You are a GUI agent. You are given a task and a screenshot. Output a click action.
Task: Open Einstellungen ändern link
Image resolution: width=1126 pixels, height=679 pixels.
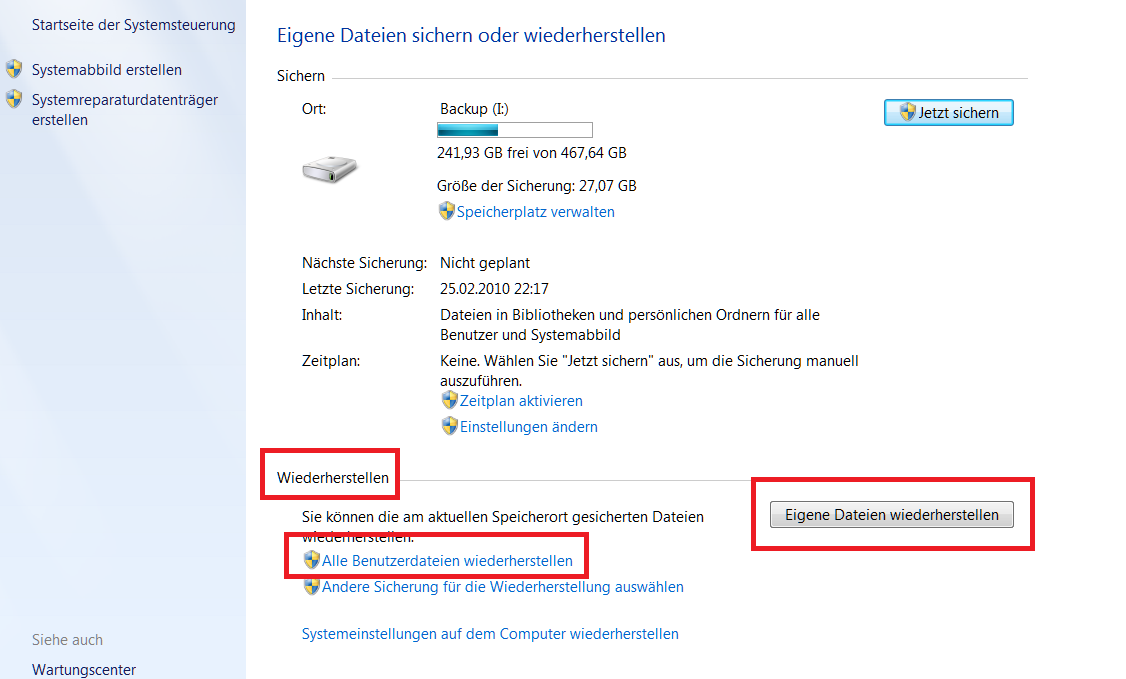[529, 426]
